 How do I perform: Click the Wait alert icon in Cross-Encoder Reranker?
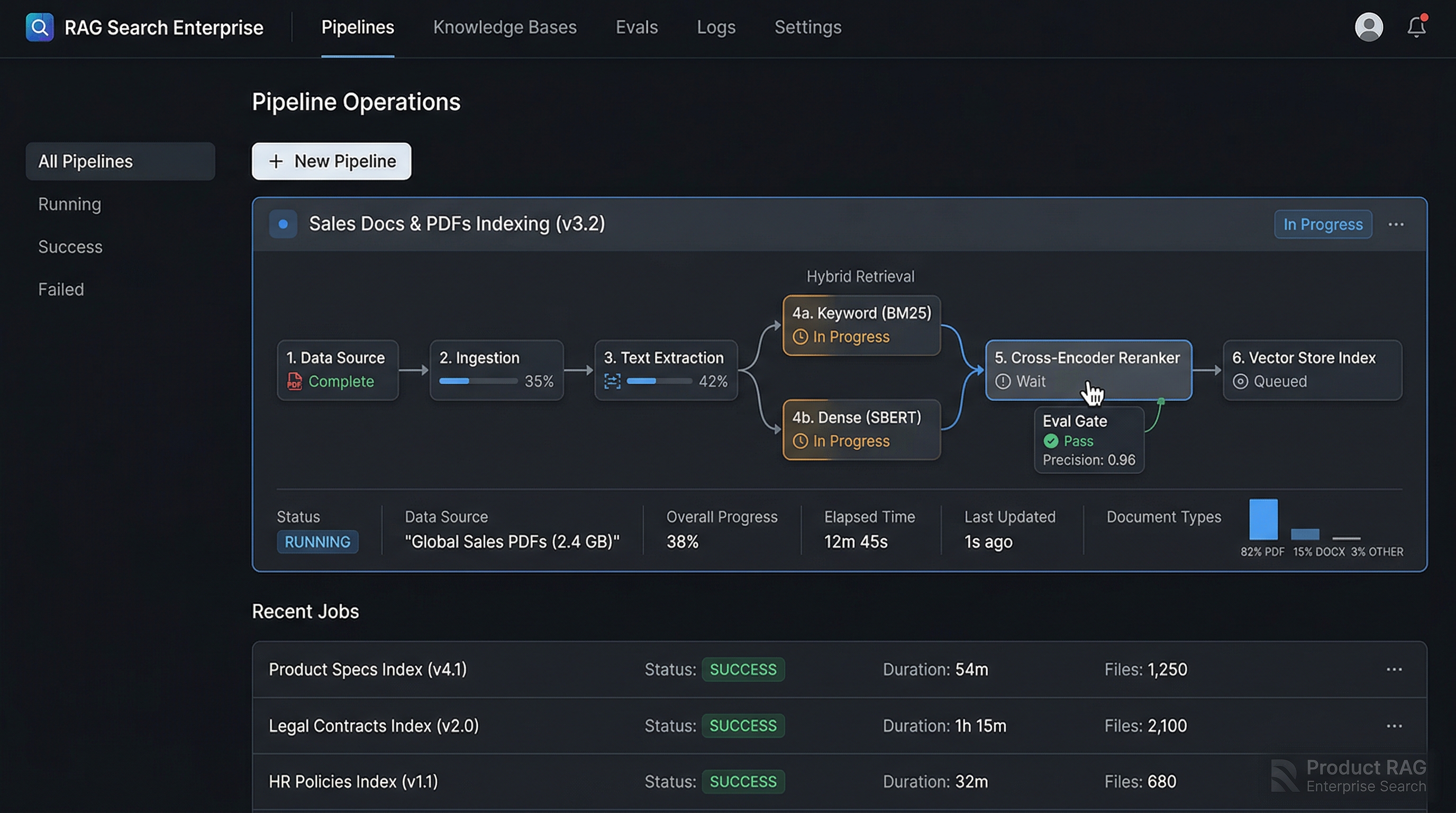point(1003,381)
